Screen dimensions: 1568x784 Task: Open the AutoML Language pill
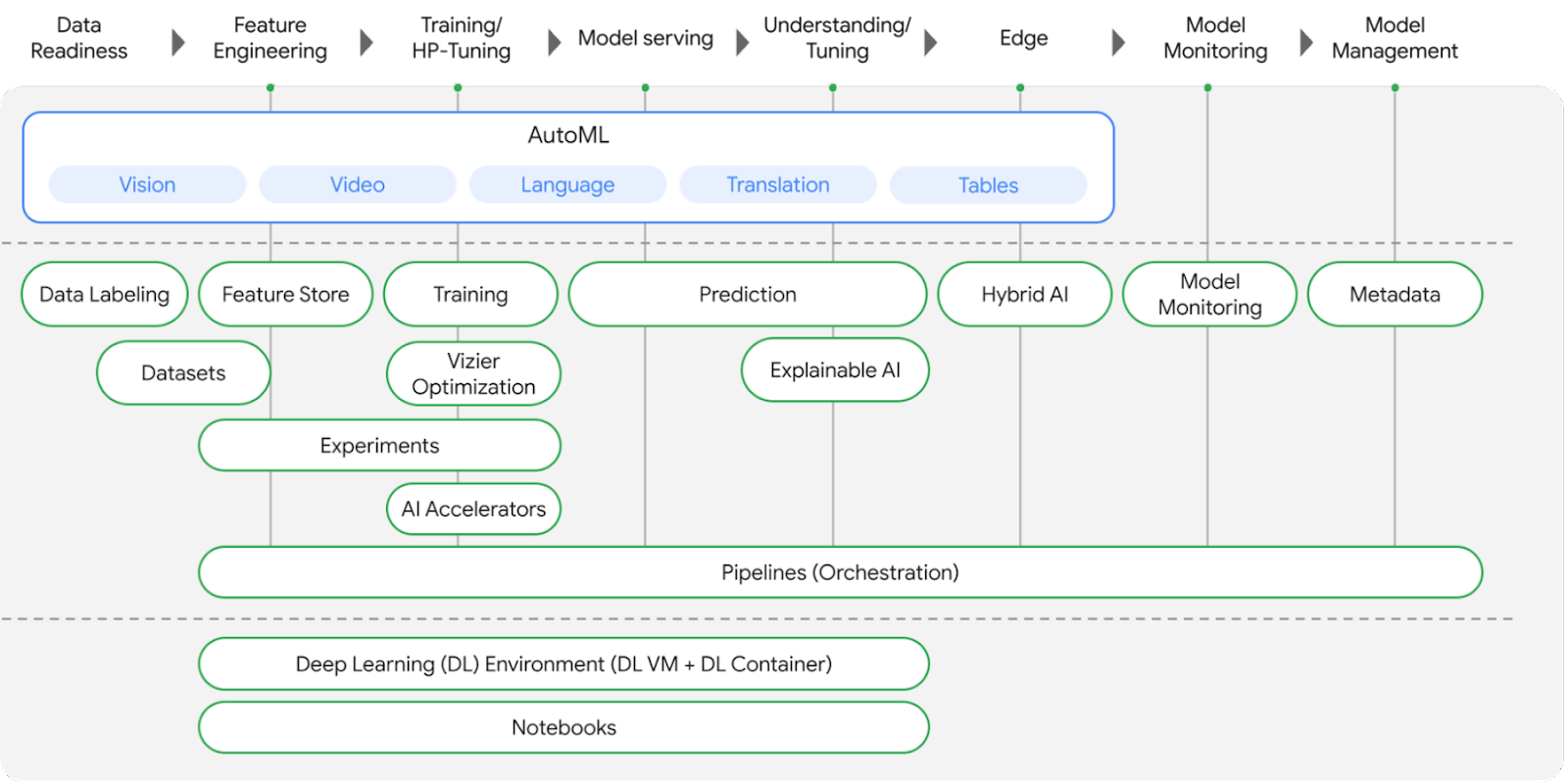coord(567,184)
